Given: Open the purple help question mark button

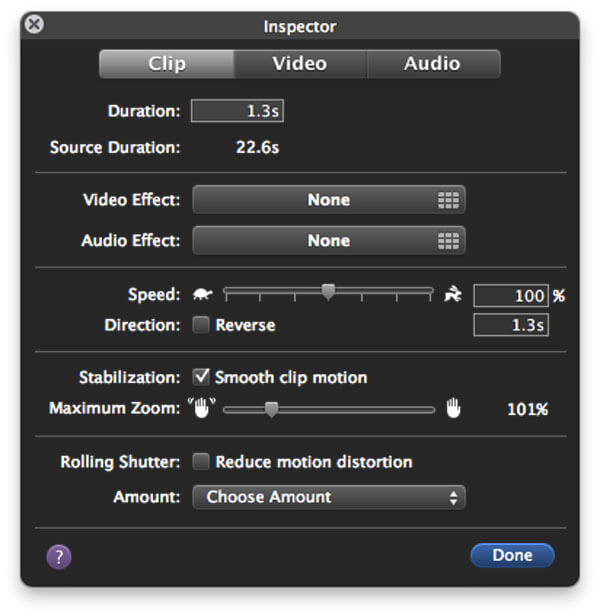Looking at the screenshot, I should pyautogui.click(x=59, y=557).
